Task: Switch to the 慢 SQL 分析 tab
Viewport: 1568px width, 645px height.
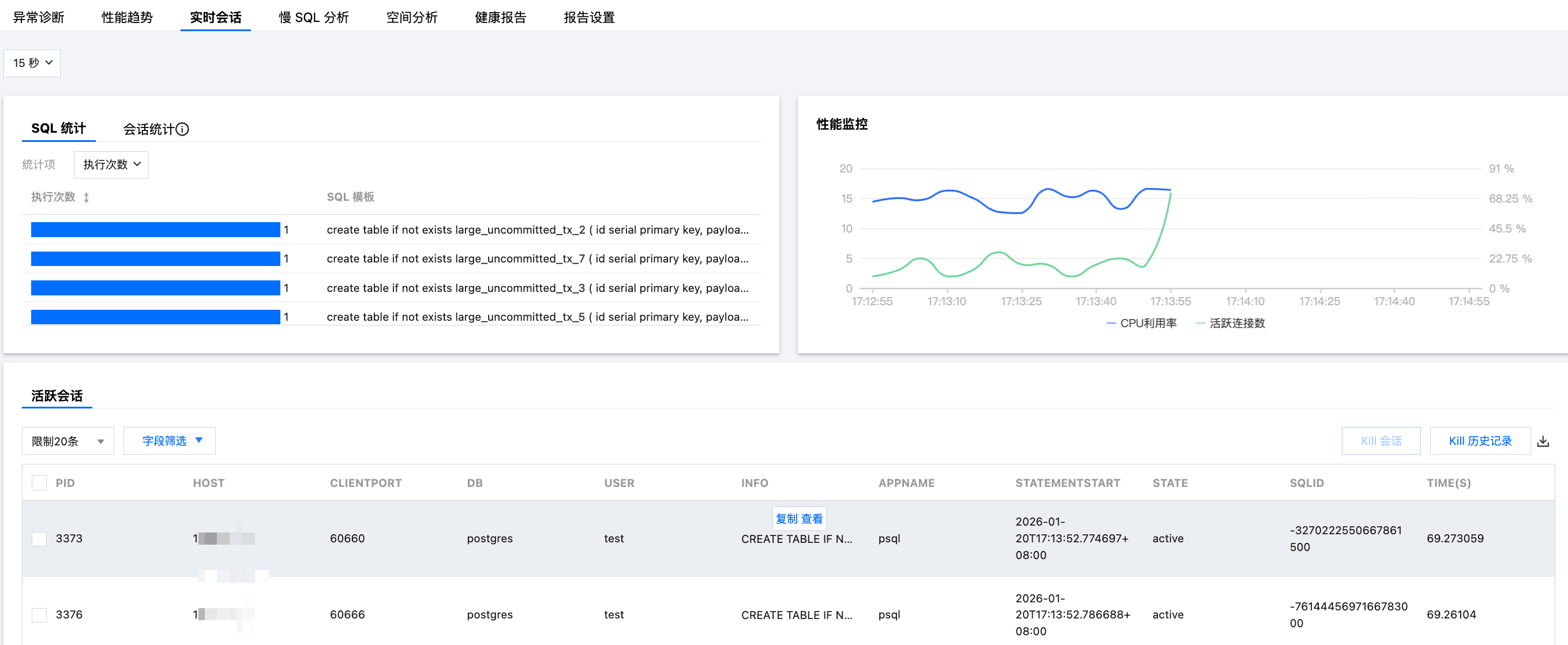Action: pyautogui.click(x=313, y=17)
